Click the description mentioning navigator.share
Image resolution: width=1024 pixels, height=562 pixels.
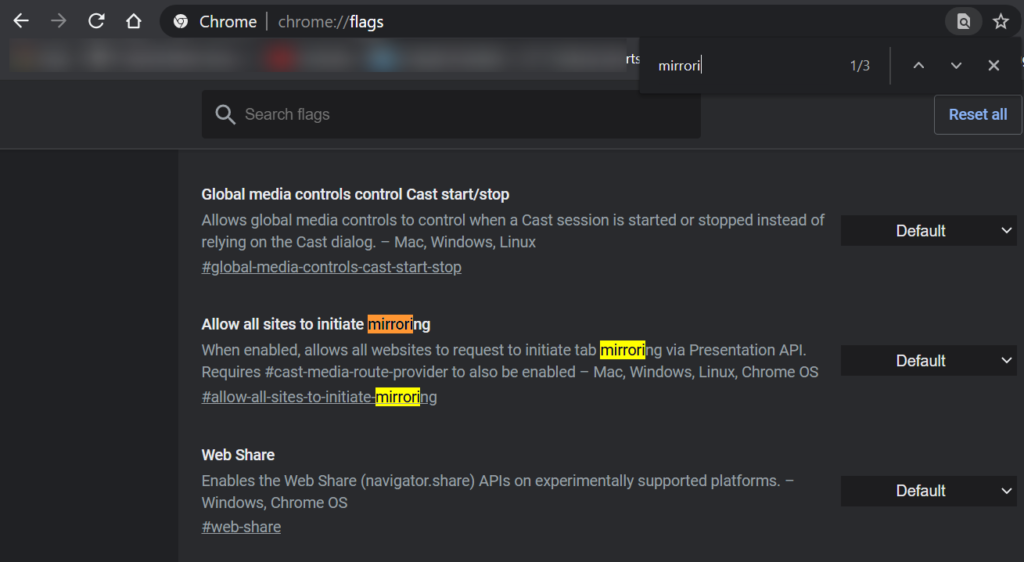pos(498,492)
